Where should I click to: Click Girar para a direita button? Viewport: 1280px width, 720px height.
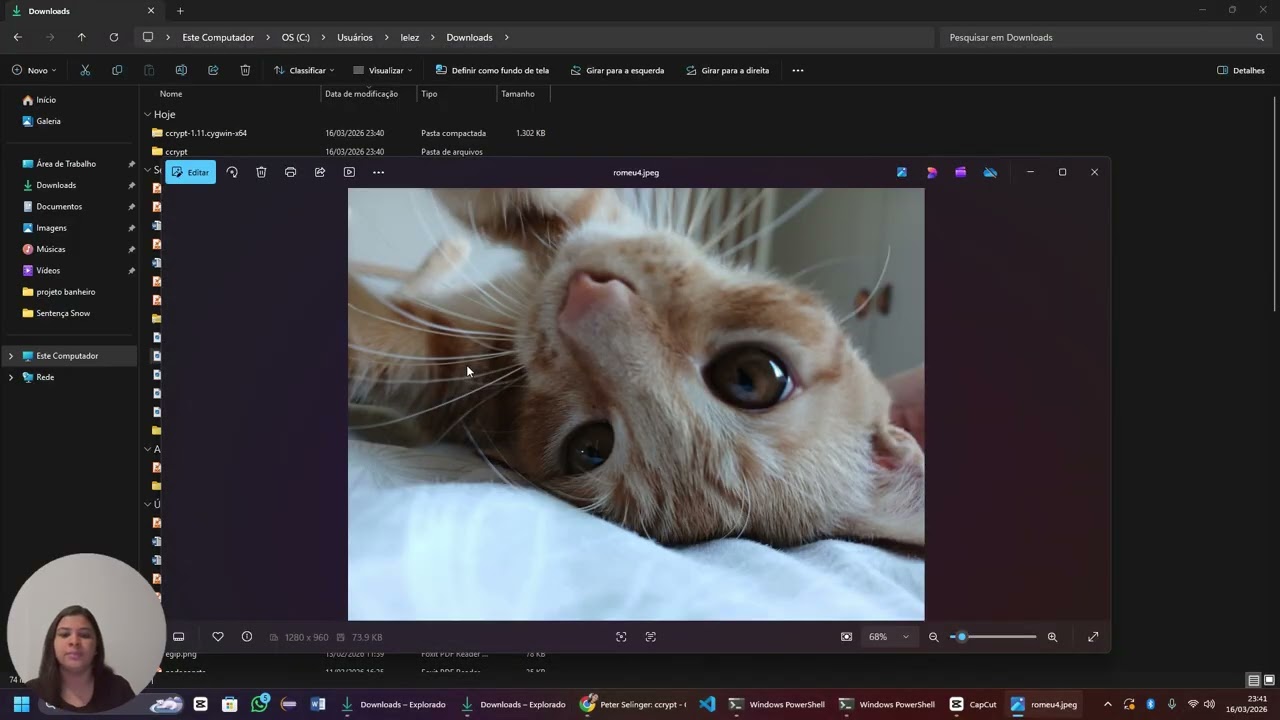coord(728,71)
